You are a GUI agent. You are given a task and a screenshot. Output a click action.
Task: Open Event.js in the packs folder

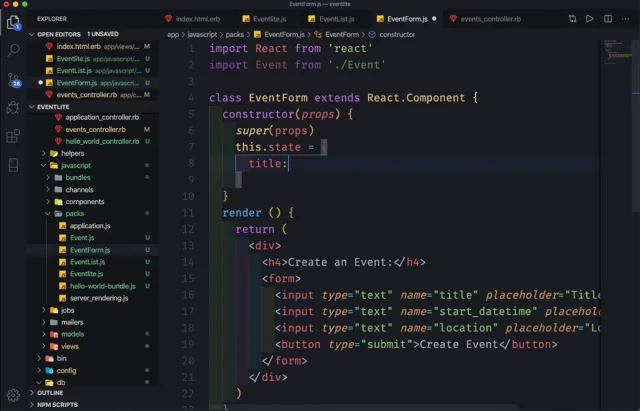(82, 238)
